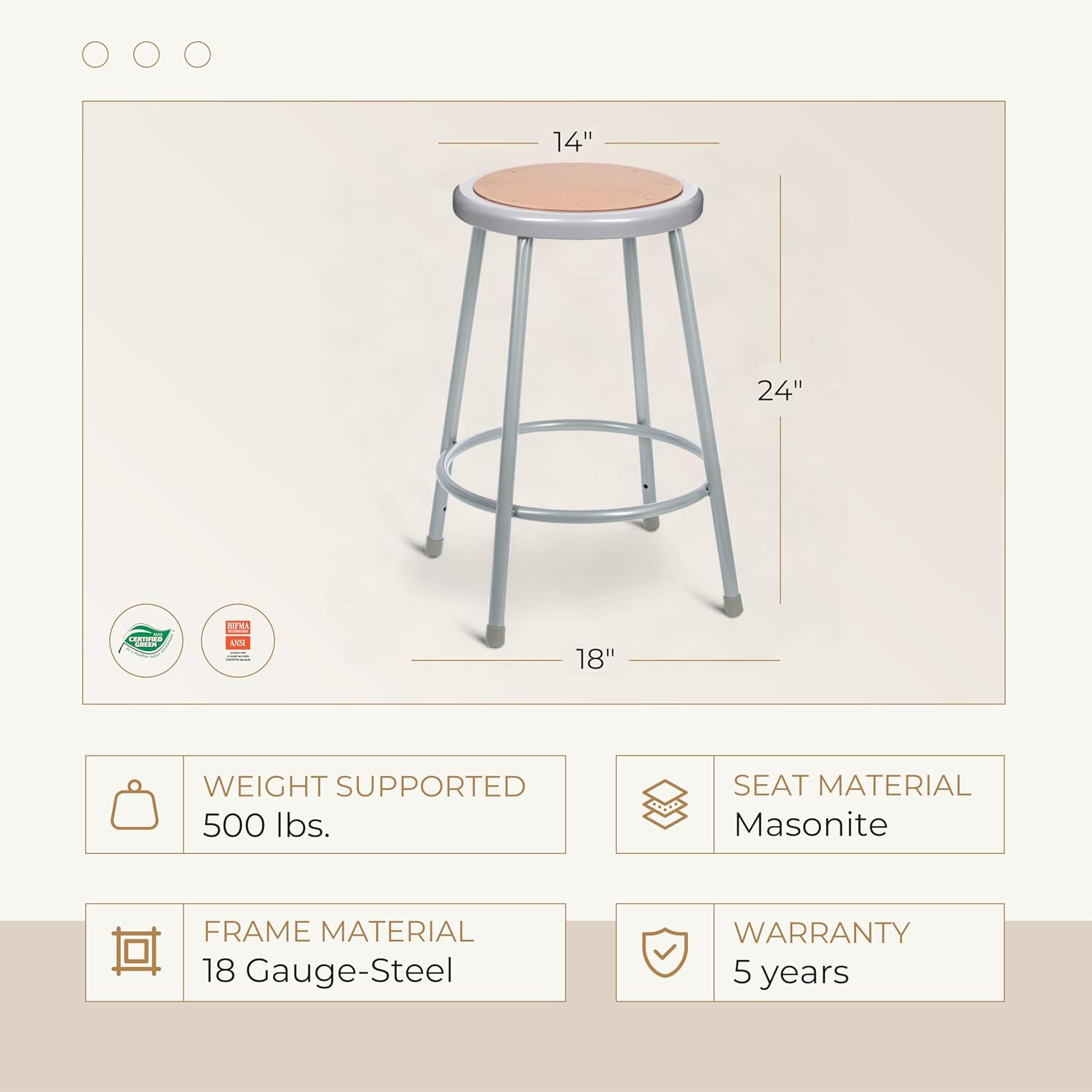Screen dimensions: 1092x1092
Task: Click the frame material square icon
Action: tap(136, 951)
